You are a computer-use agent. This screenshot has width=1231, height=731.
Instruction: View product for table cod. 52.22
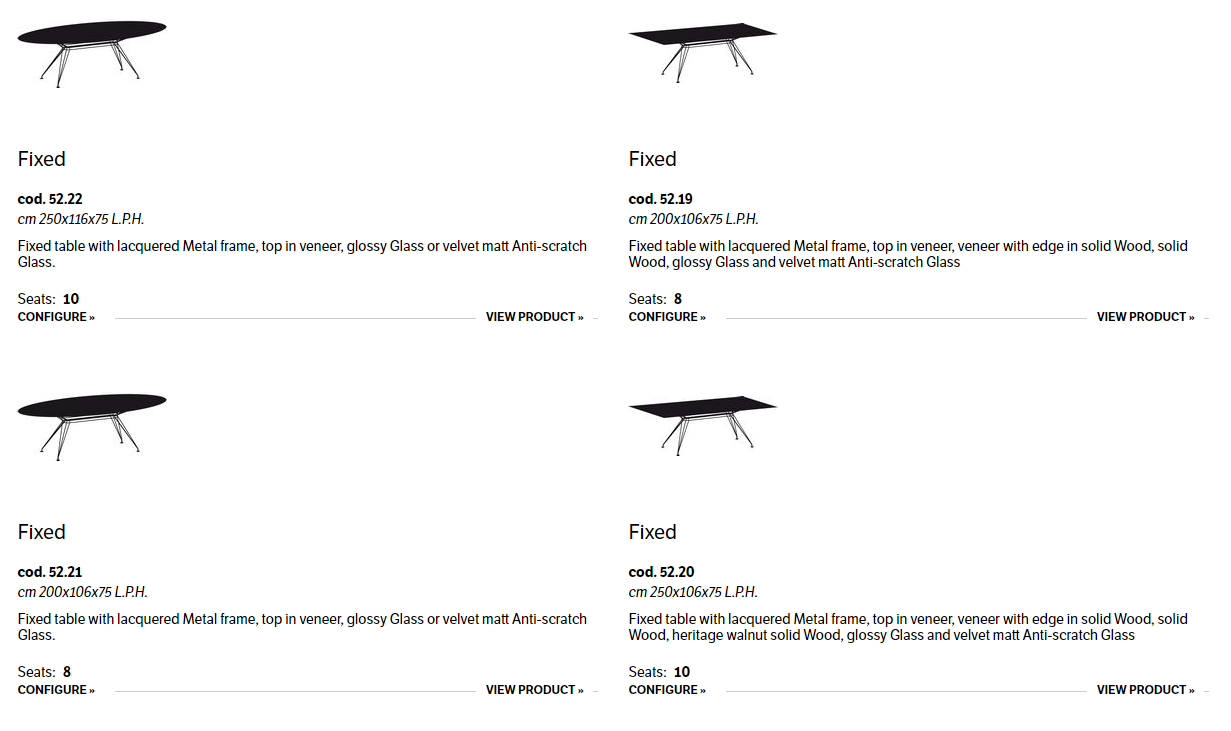tap(535, 317)
